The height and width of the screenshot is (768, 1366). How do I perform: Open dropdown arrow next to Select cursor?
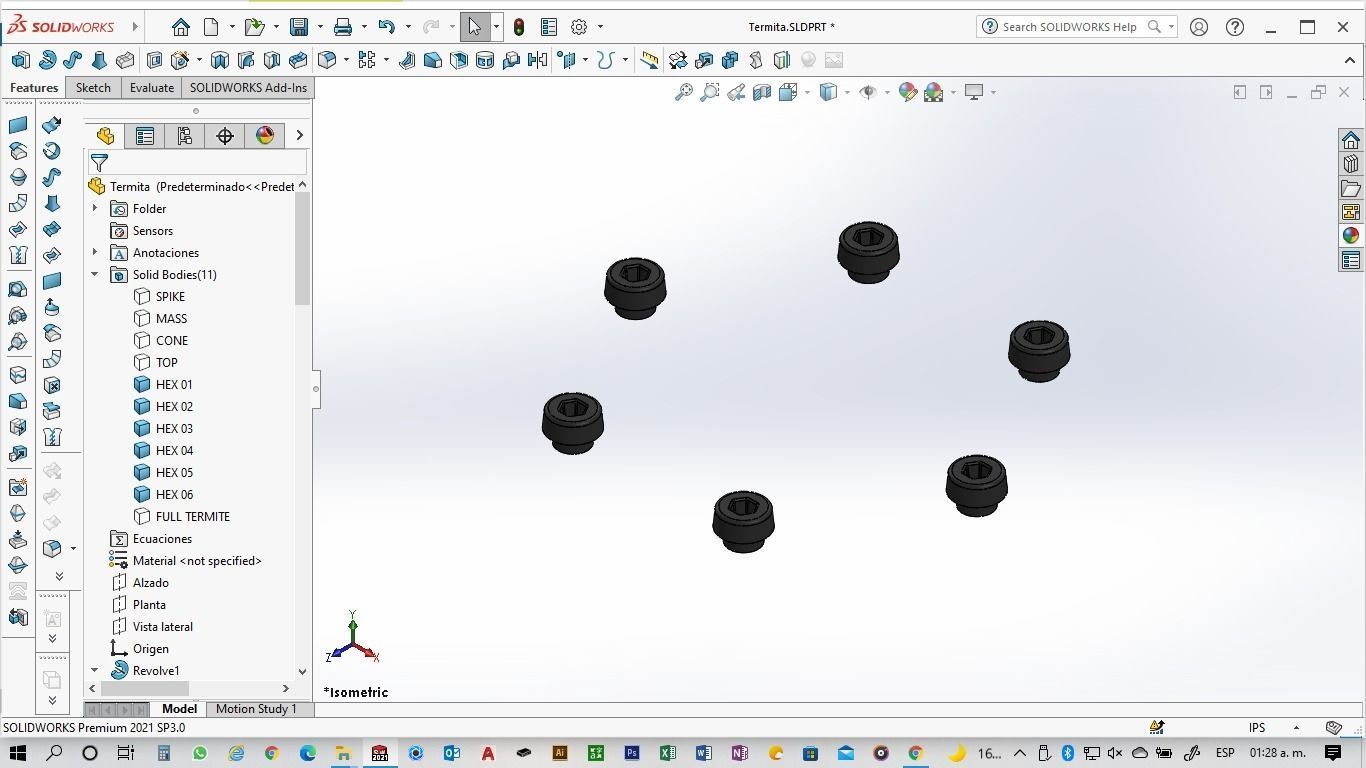tap(496, 27)
